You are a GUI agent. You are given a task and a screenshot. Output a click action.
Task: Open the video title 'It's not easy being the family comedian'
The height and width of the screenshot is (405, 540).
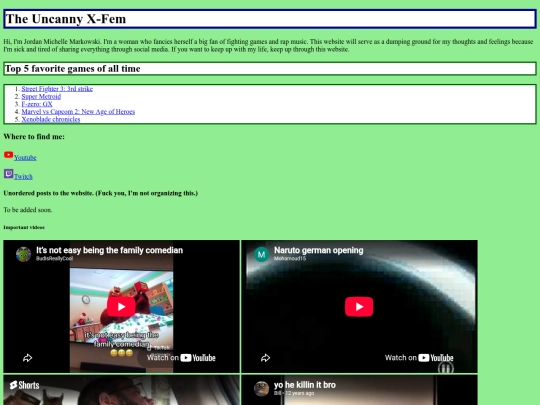pyautogui.click(x=110, y=250)
